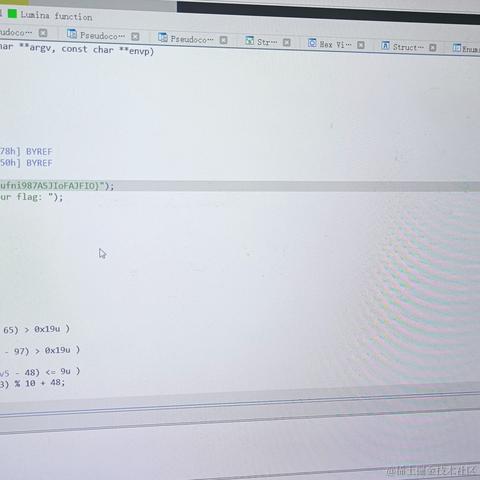Close the Hex View tab
The width and height of the screenshot is (480, 480).
click(x=361, y=45)
